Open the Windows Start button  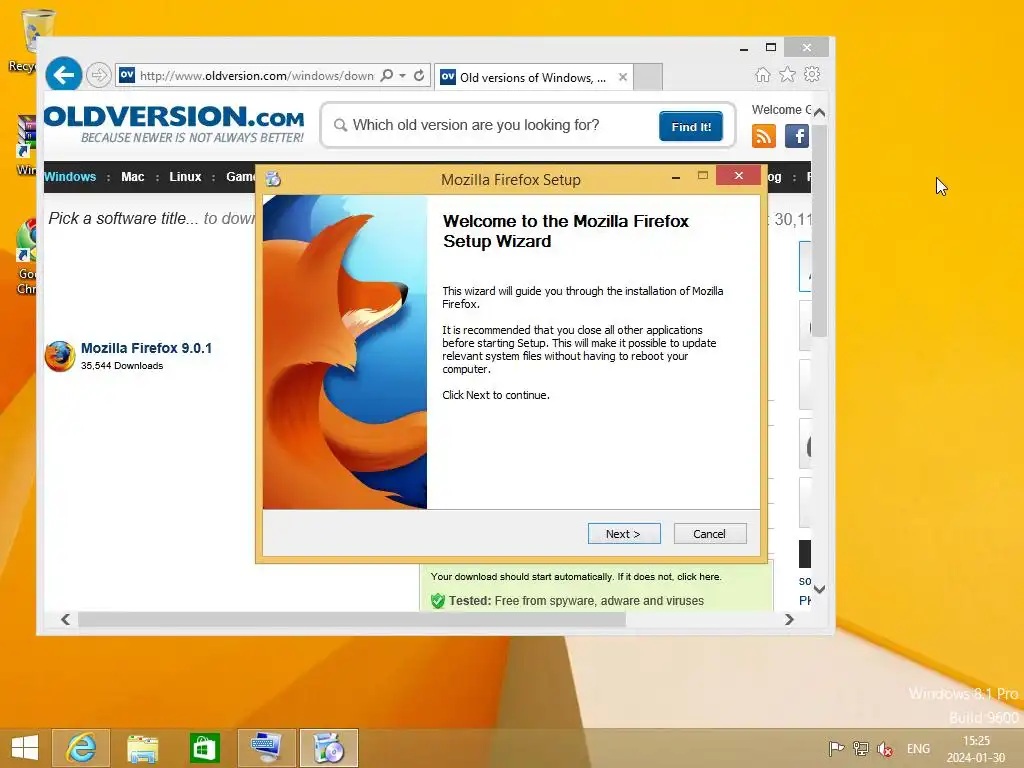click(25, 748)
